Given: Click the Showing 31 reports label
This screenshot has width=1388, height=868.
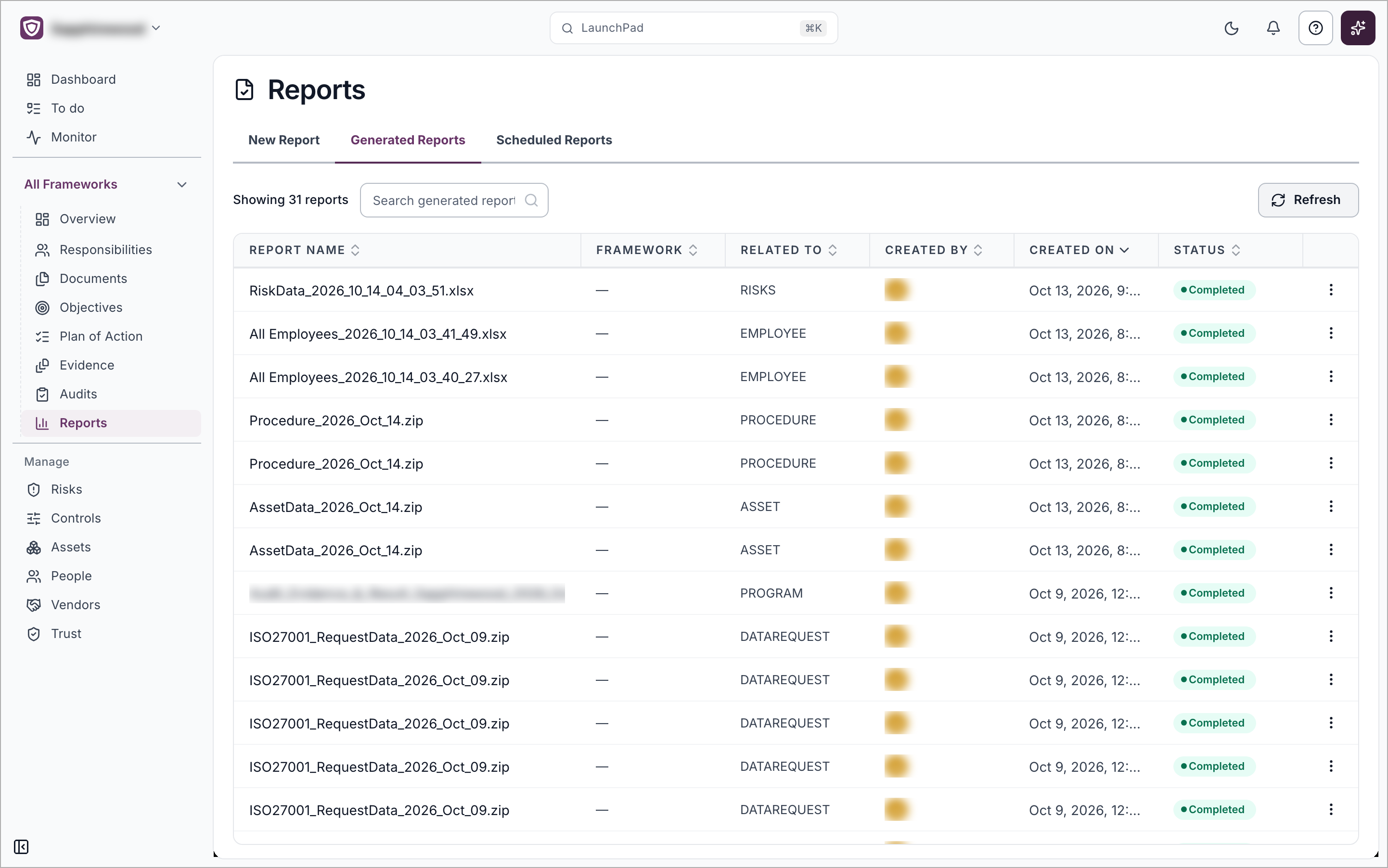Looking at the screenshot, I should 291,200.
